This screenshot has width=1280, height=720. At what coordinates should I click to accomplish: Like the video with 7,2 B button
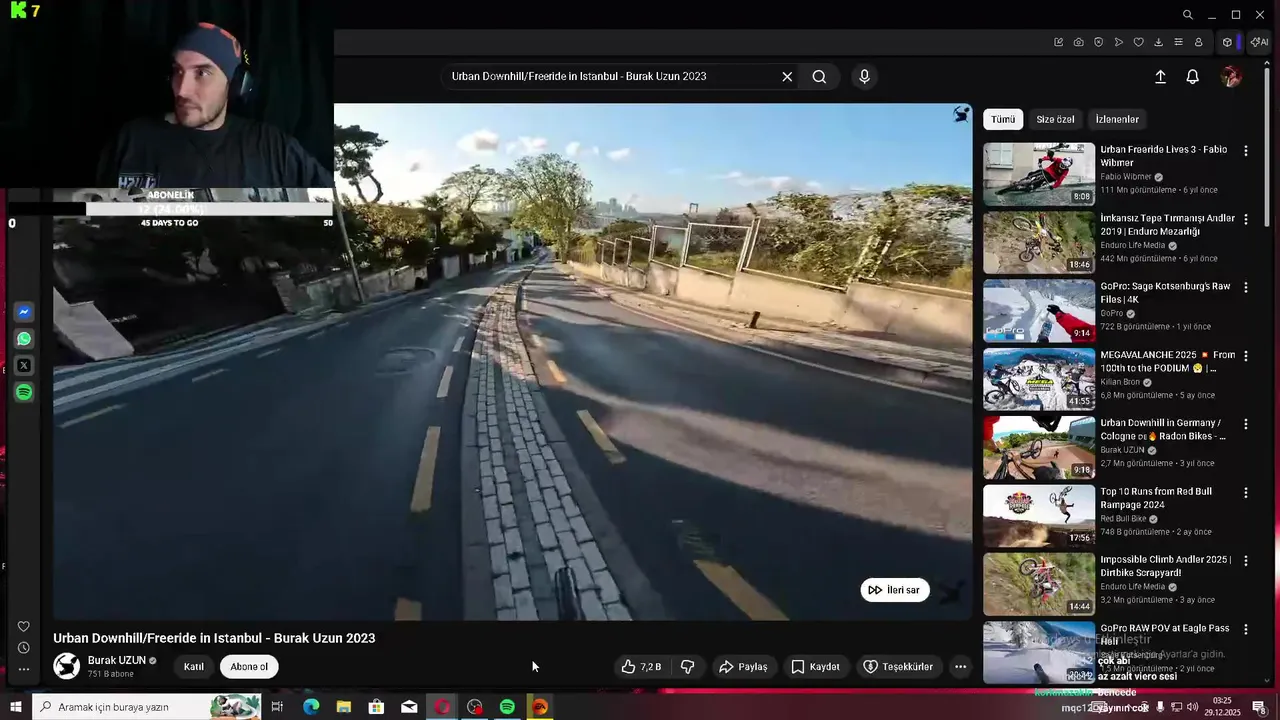[641, 667]
